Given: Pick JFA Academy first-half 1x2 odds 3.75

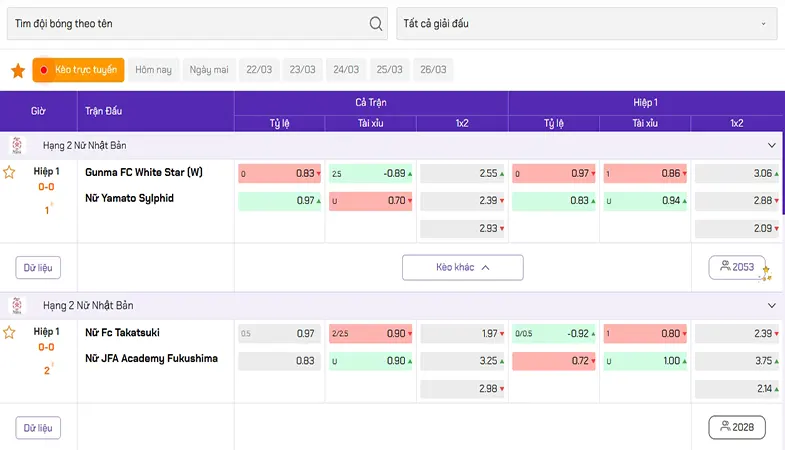Looking at the screenshot, I should click(x=737, y=361).
